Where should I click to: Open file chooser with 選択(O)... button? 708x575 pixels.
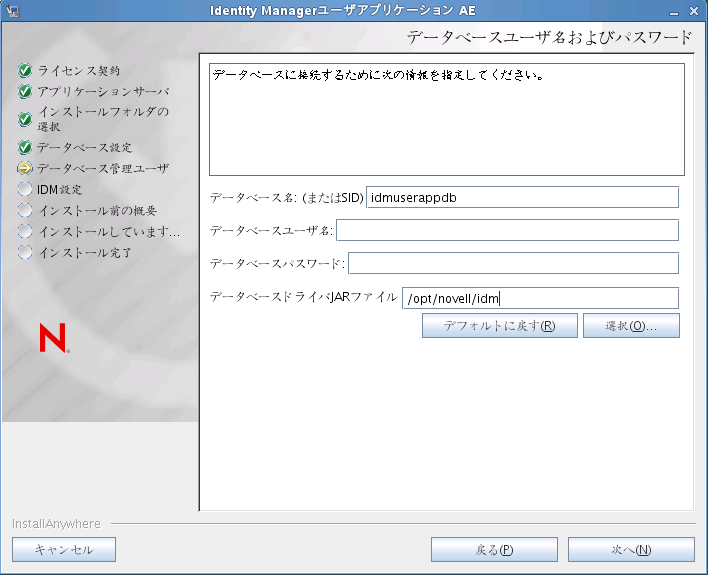click(631, 326)
